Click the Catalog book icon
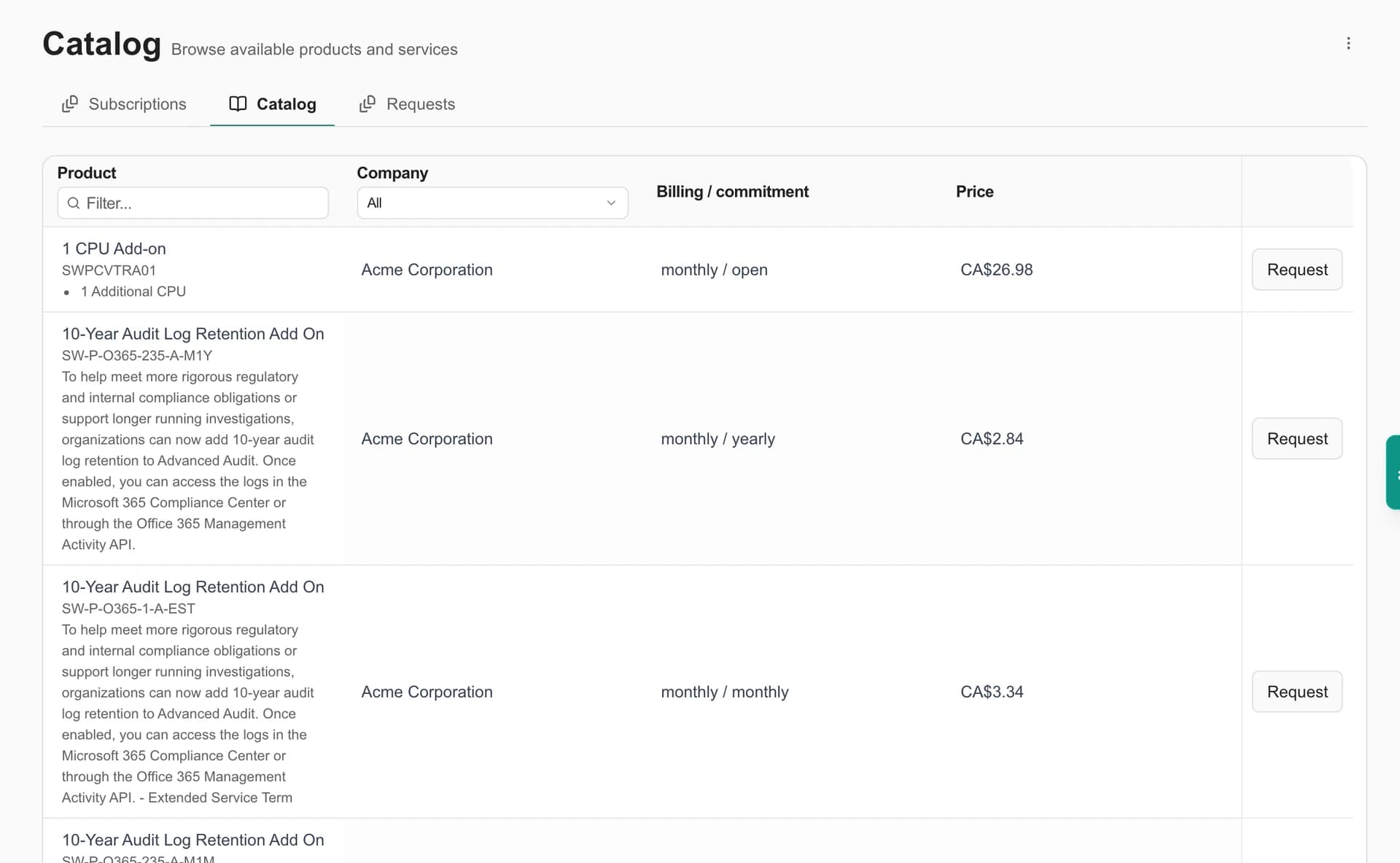The width and height of the screenshot is (1400, 863). tap(238, 104)
